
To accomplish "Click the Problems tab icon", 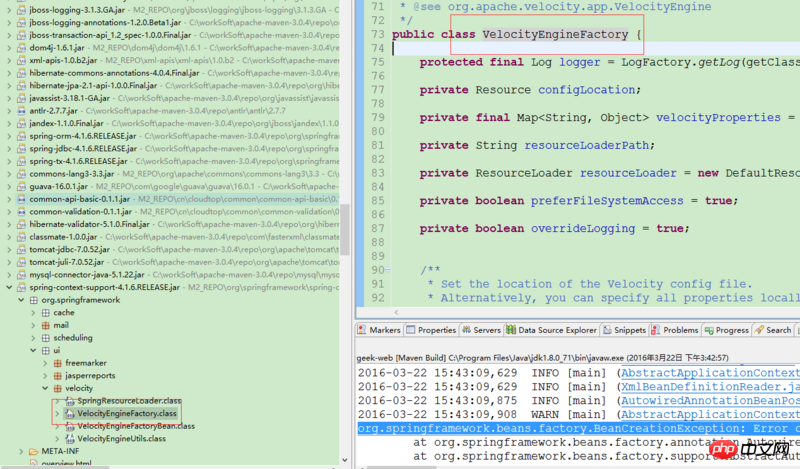I will (x=656, y=330).
